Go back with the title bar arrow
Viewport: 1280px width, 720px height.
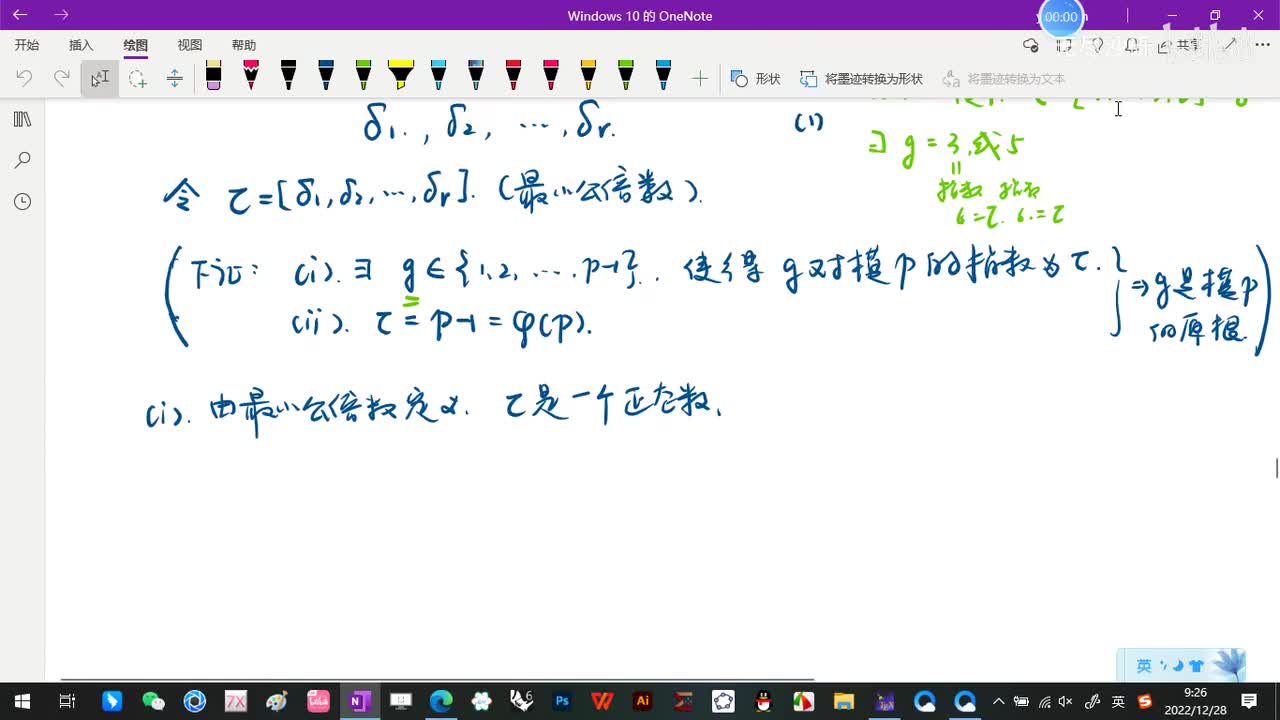coord(20,15)
